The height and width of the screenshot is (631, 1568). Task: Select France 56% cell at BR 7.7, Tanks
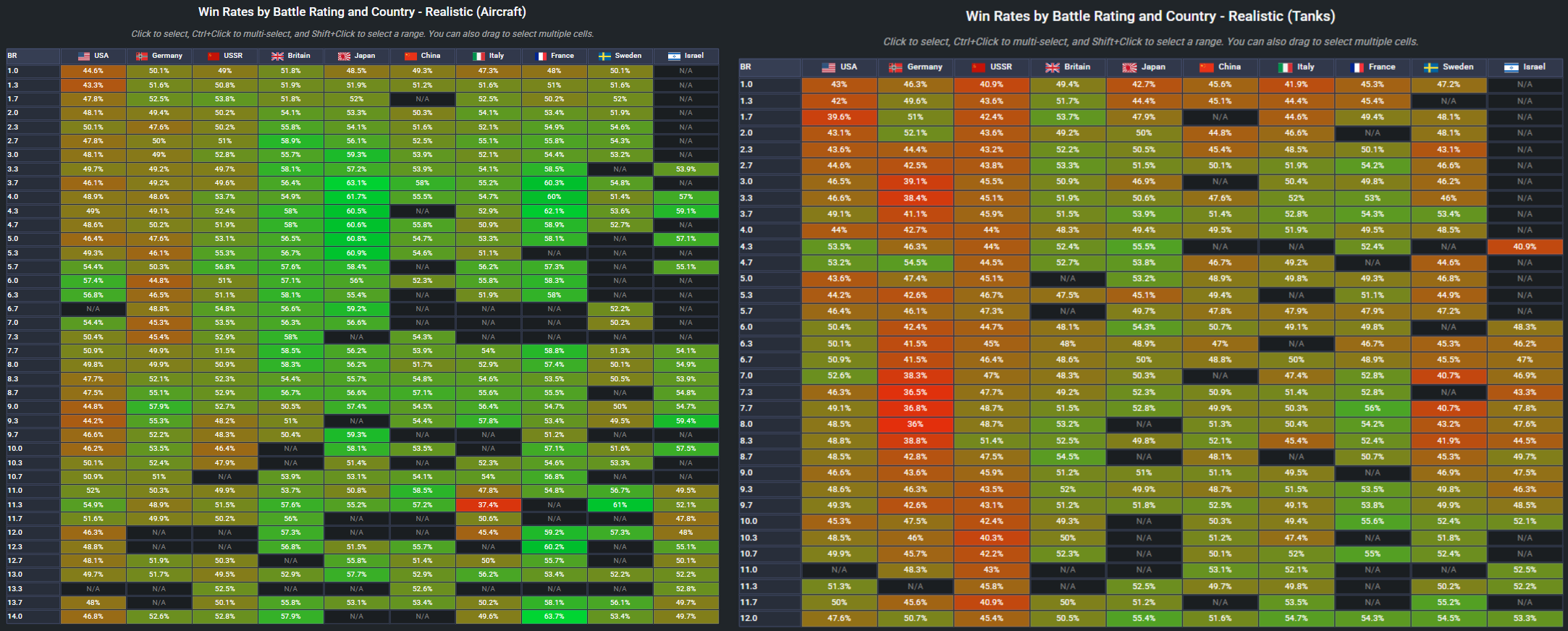click(x=1372, y=408)
